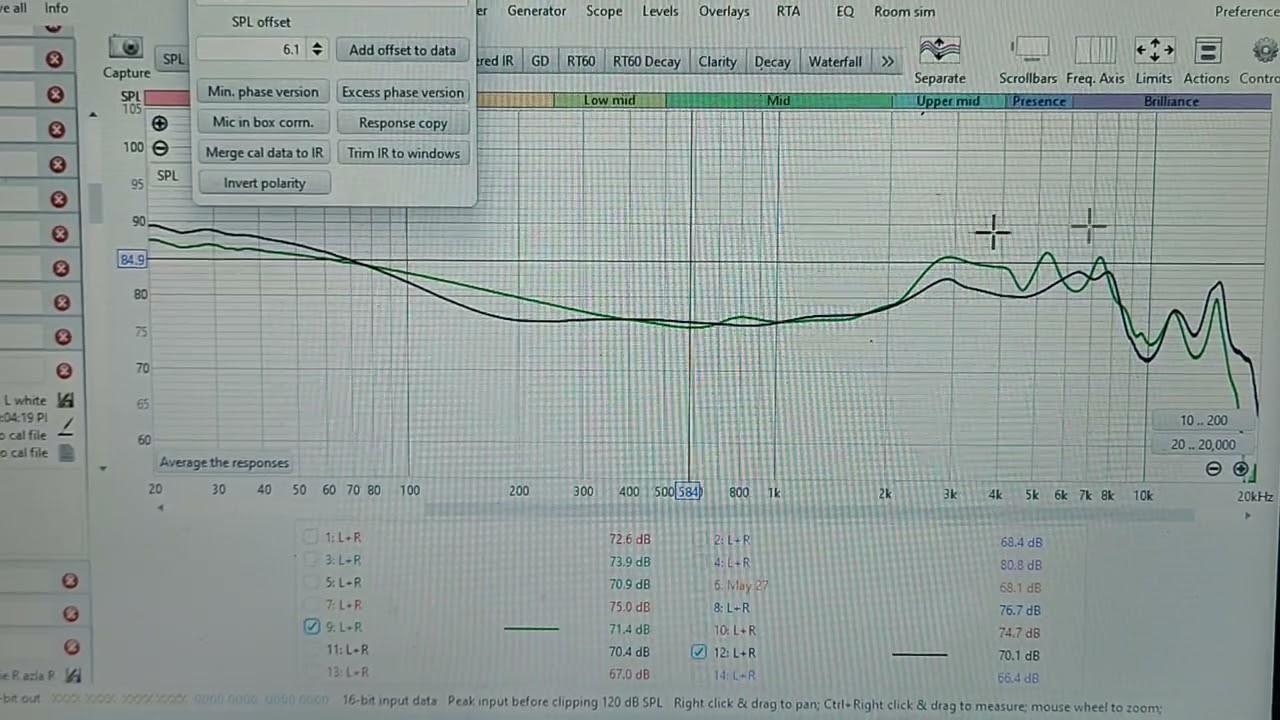
Task: Open the Clarity tab
Action: (717, 61)
